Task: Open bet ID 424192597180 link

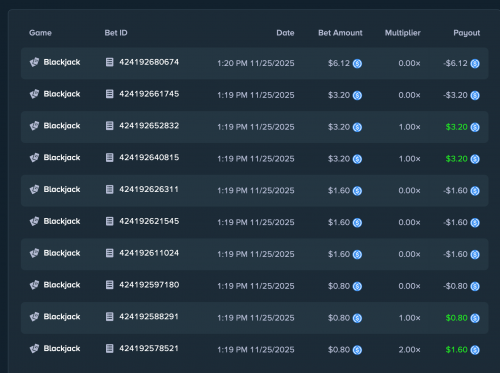Action: (149, 285)
